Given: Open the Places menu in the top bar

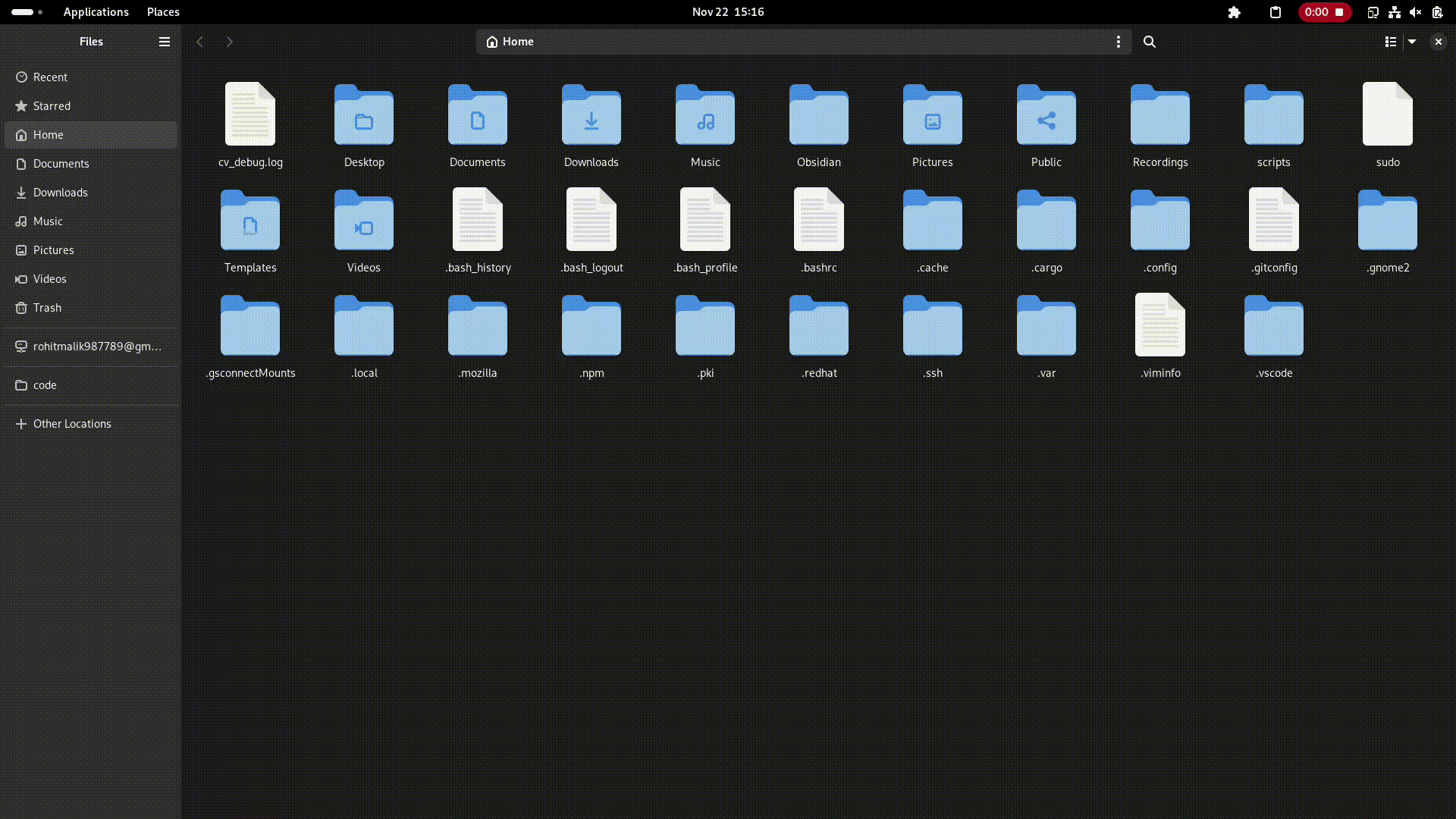Looking at the screenshot, I should pyautogui.click(x=163, y=12).
